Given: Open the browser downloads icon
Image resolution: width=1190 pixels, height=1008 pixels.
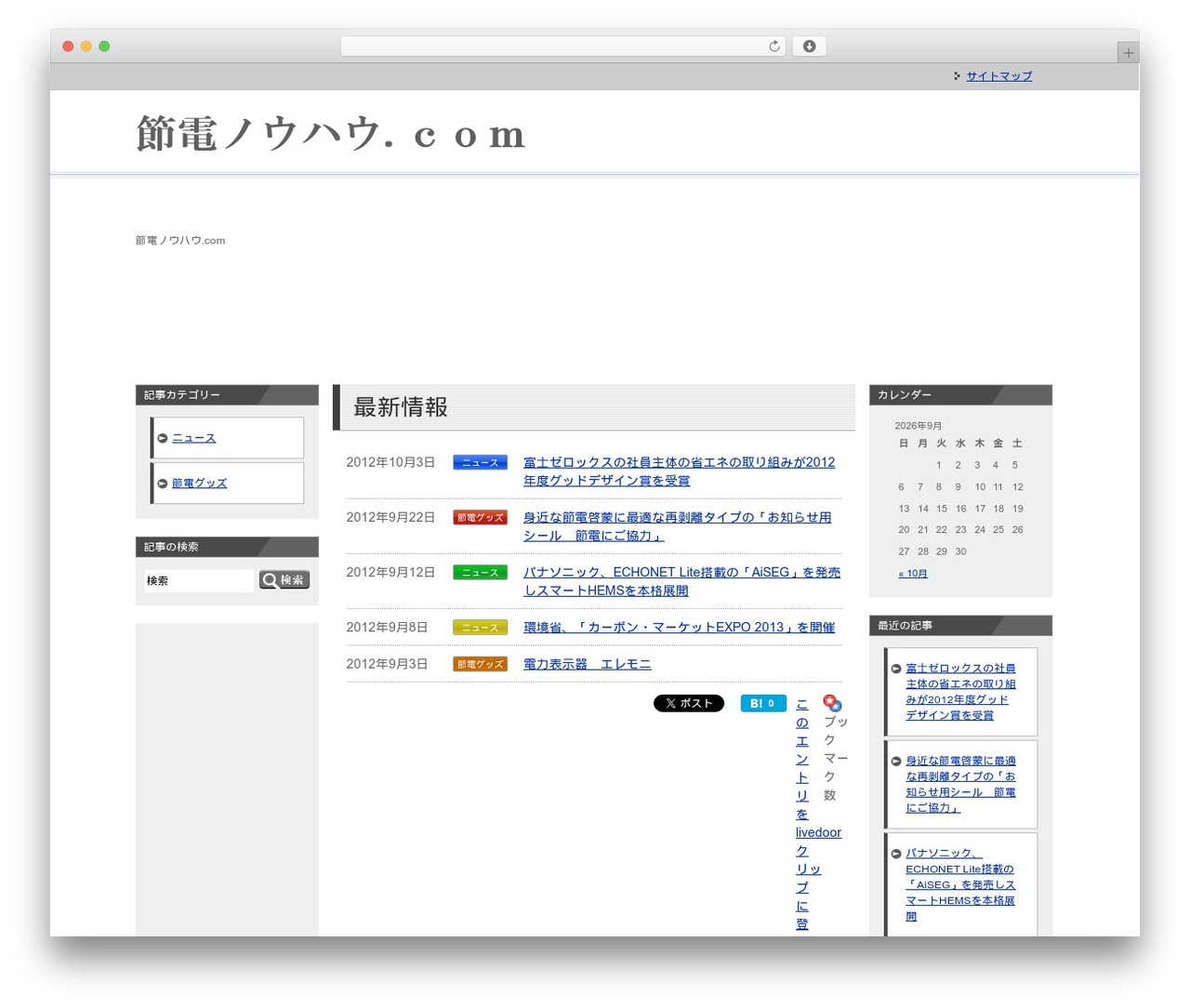Looking at the screenshot, I should point(809,46).
